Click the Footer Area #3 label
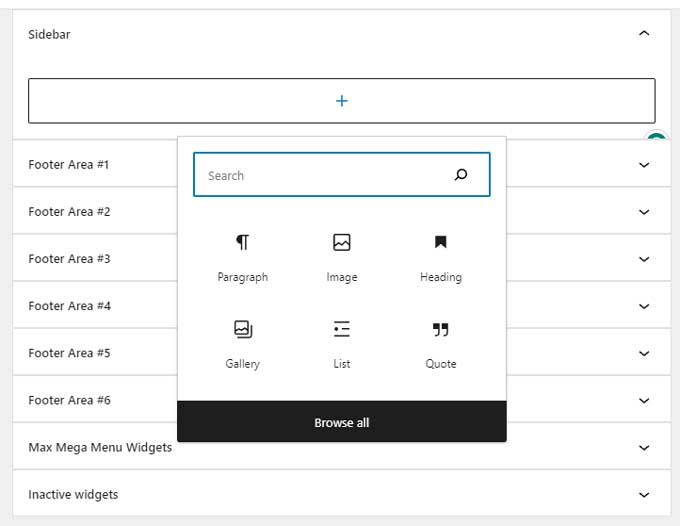 pos(69,259)
